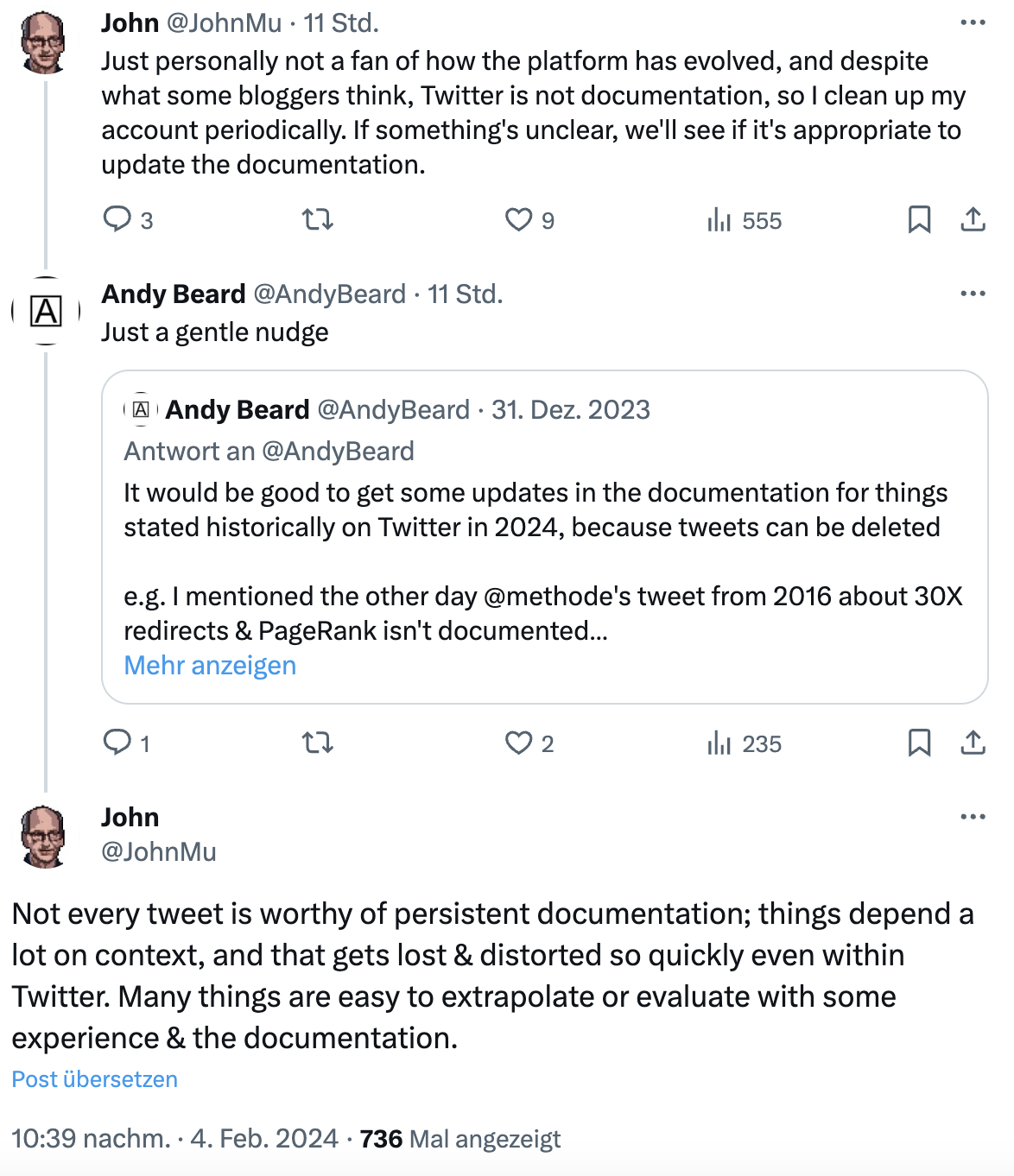Retweet John's tweet about platform evolution
The height and width of the screenshot is (1176, 1014).
pos(318,219)
